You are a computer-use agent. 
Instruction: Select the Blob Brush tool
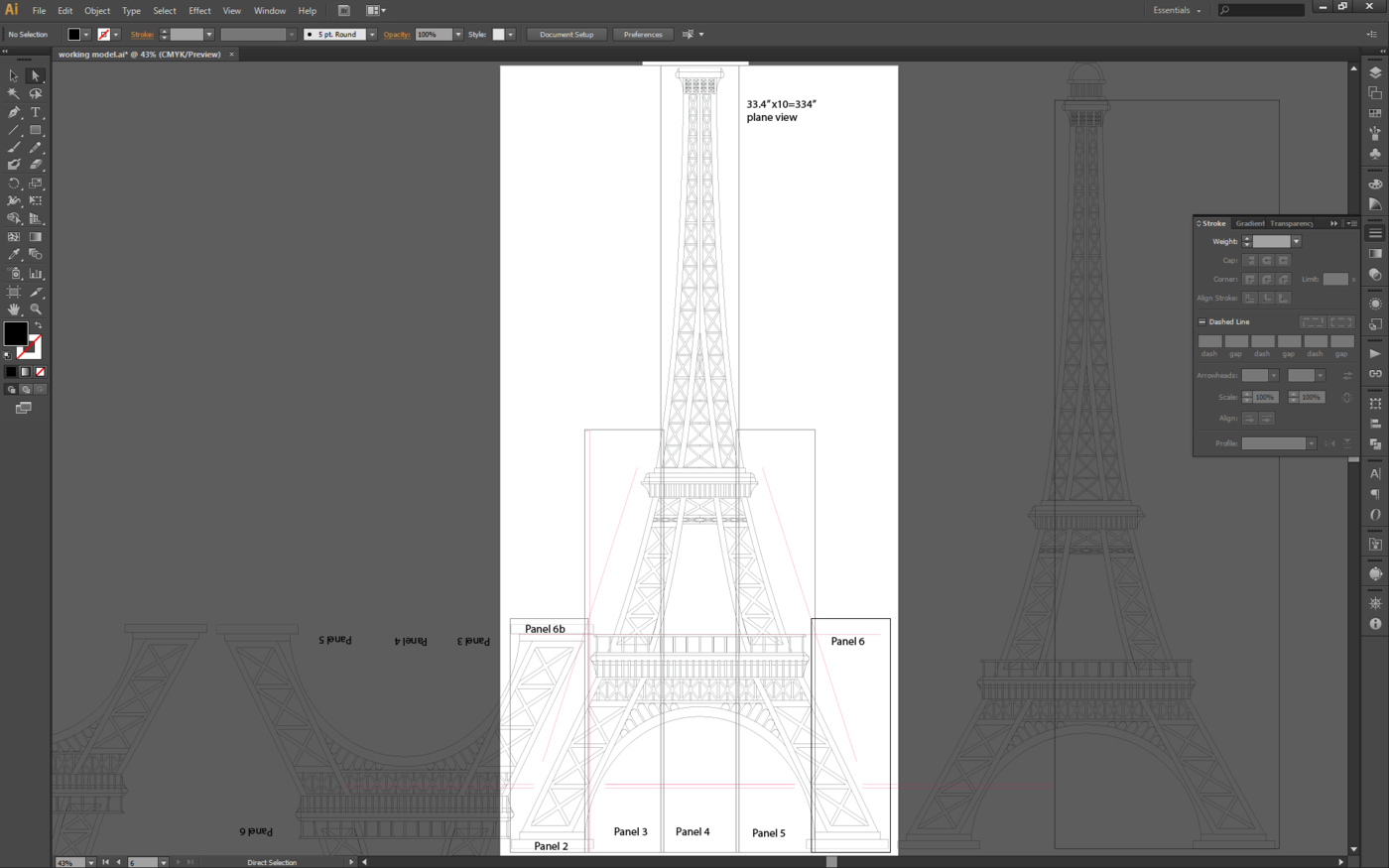(14, 165)
